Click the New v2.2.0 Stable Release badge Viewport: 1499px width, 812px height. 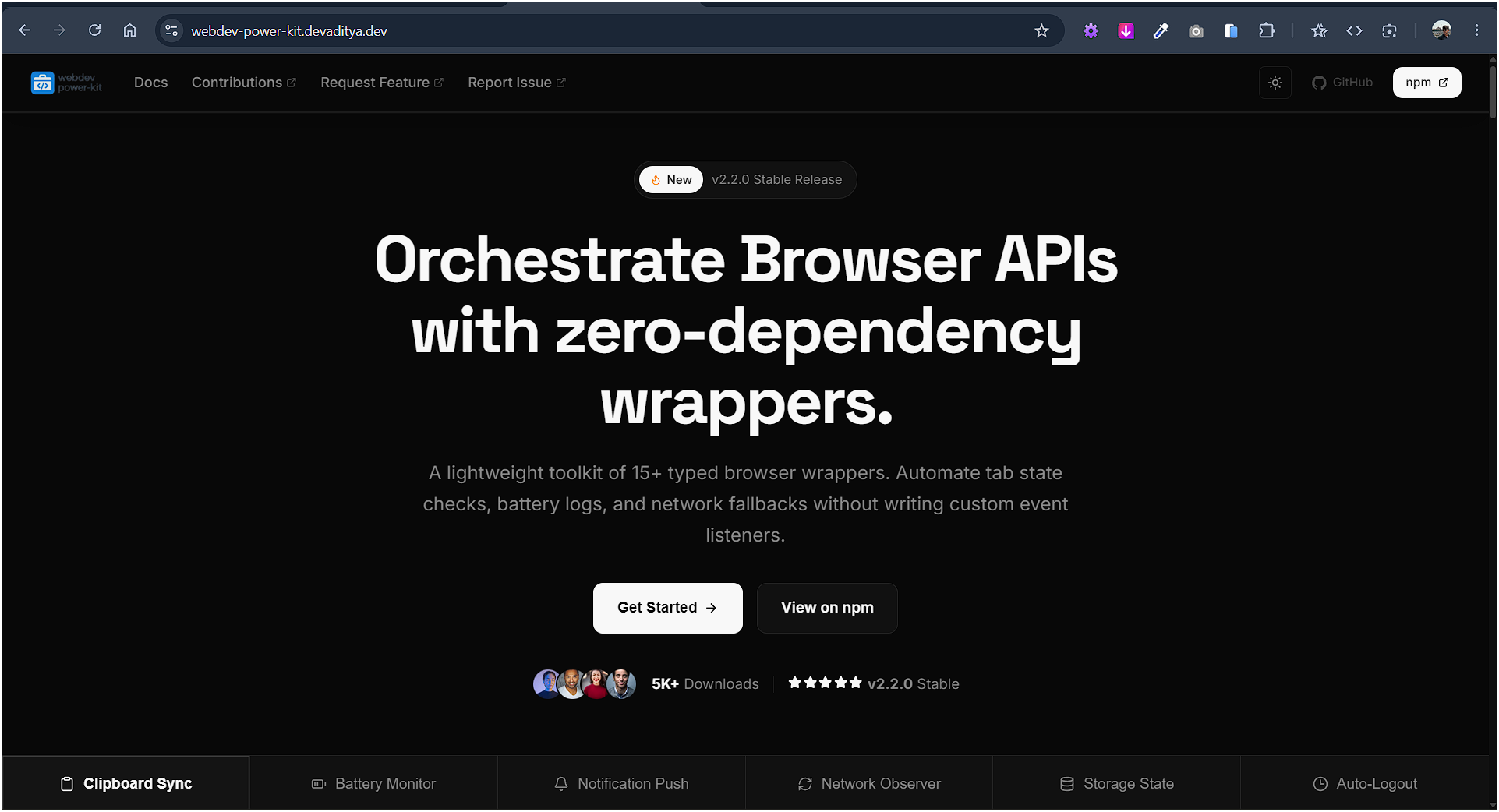click(745, 179)
